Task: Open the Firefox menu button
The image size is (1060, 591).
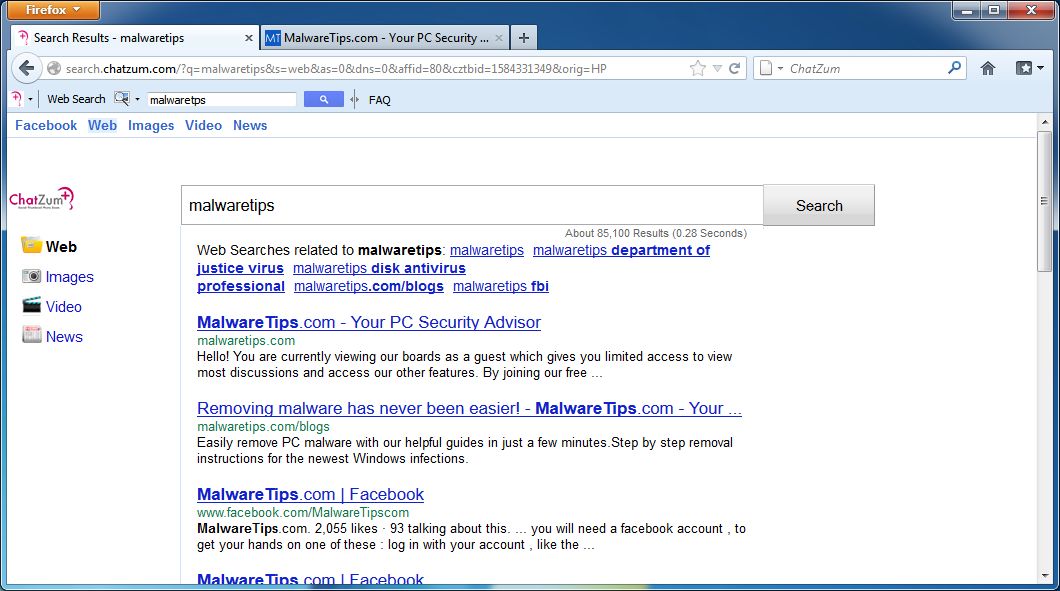Action: click(53, 9)
